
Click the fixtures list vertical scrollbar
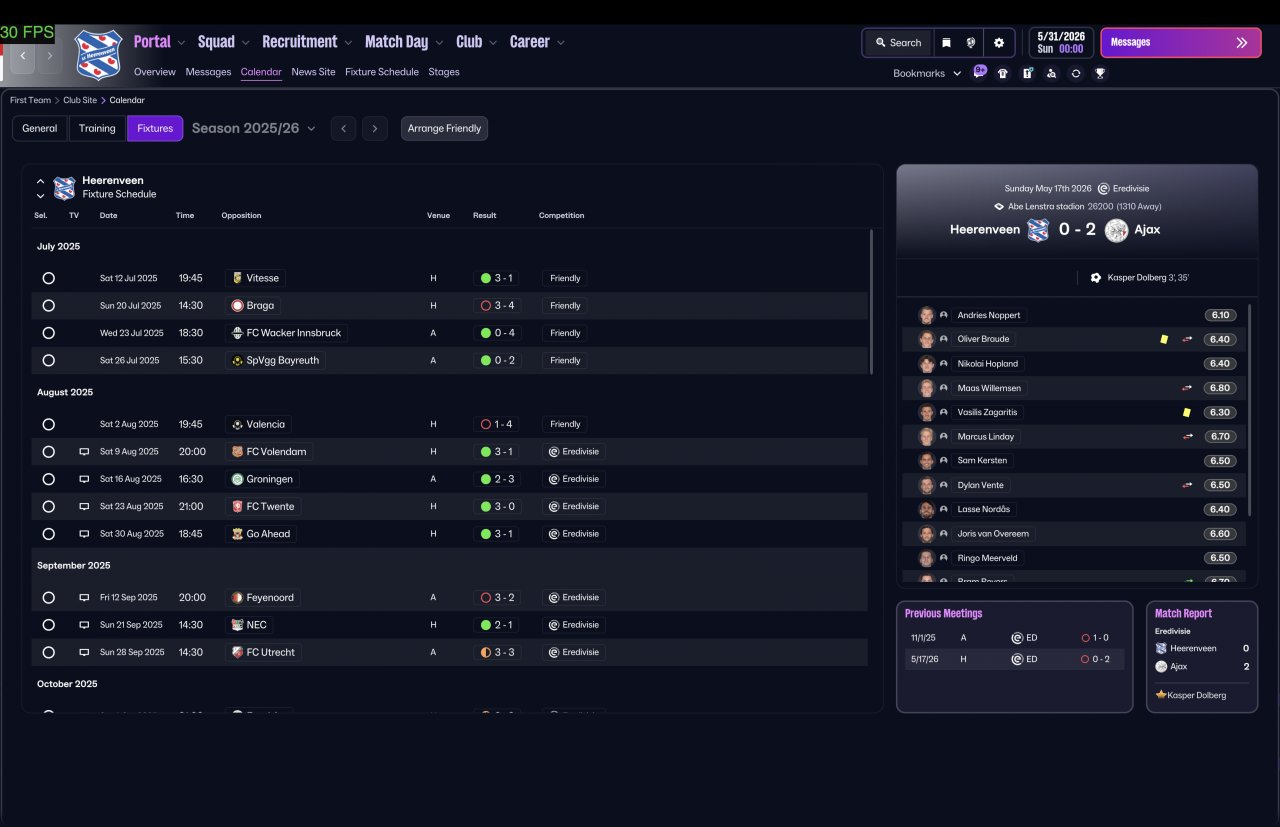pyautogui.click(x=872, y=302)
